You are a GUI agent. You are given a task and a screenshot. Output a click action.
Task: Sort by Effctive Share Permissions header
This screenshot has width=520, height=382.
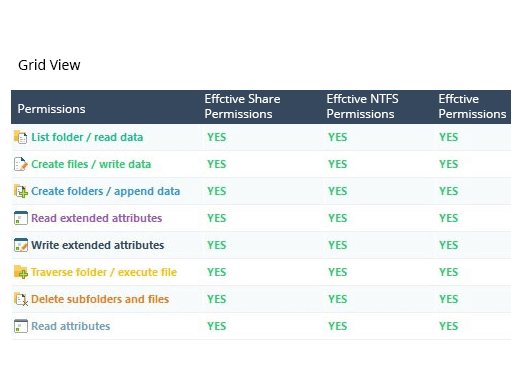tap(242, 106)
